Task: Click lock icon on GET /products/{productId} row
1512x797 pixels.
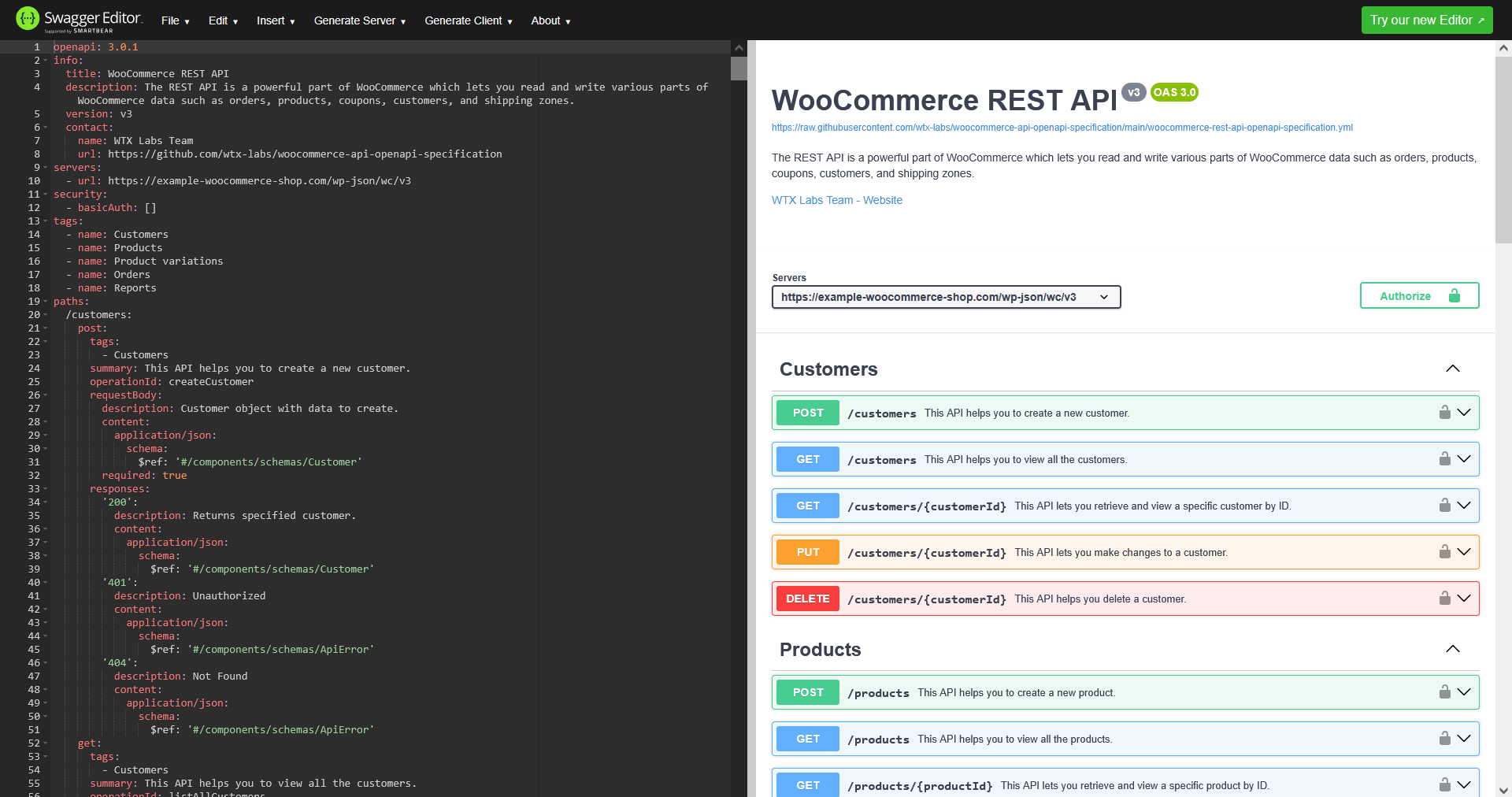Action: (1445, 784)
